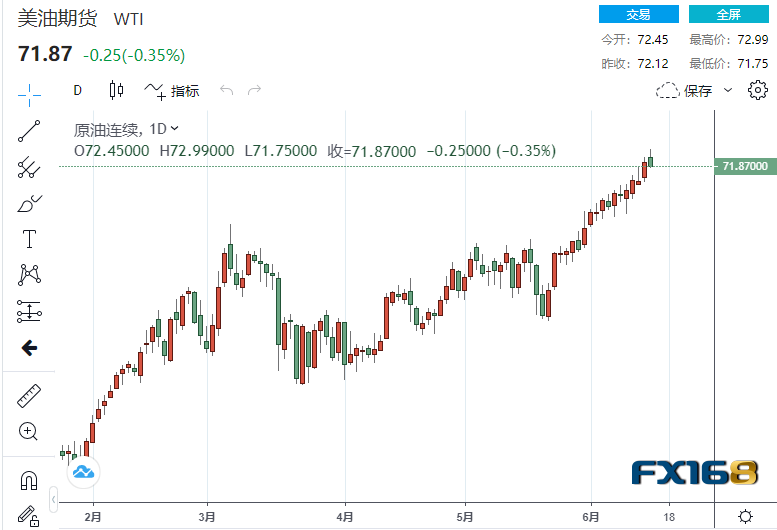Pick the brush drawing tool
Viewport: 777px width, 530px height.
pos(29,204)
